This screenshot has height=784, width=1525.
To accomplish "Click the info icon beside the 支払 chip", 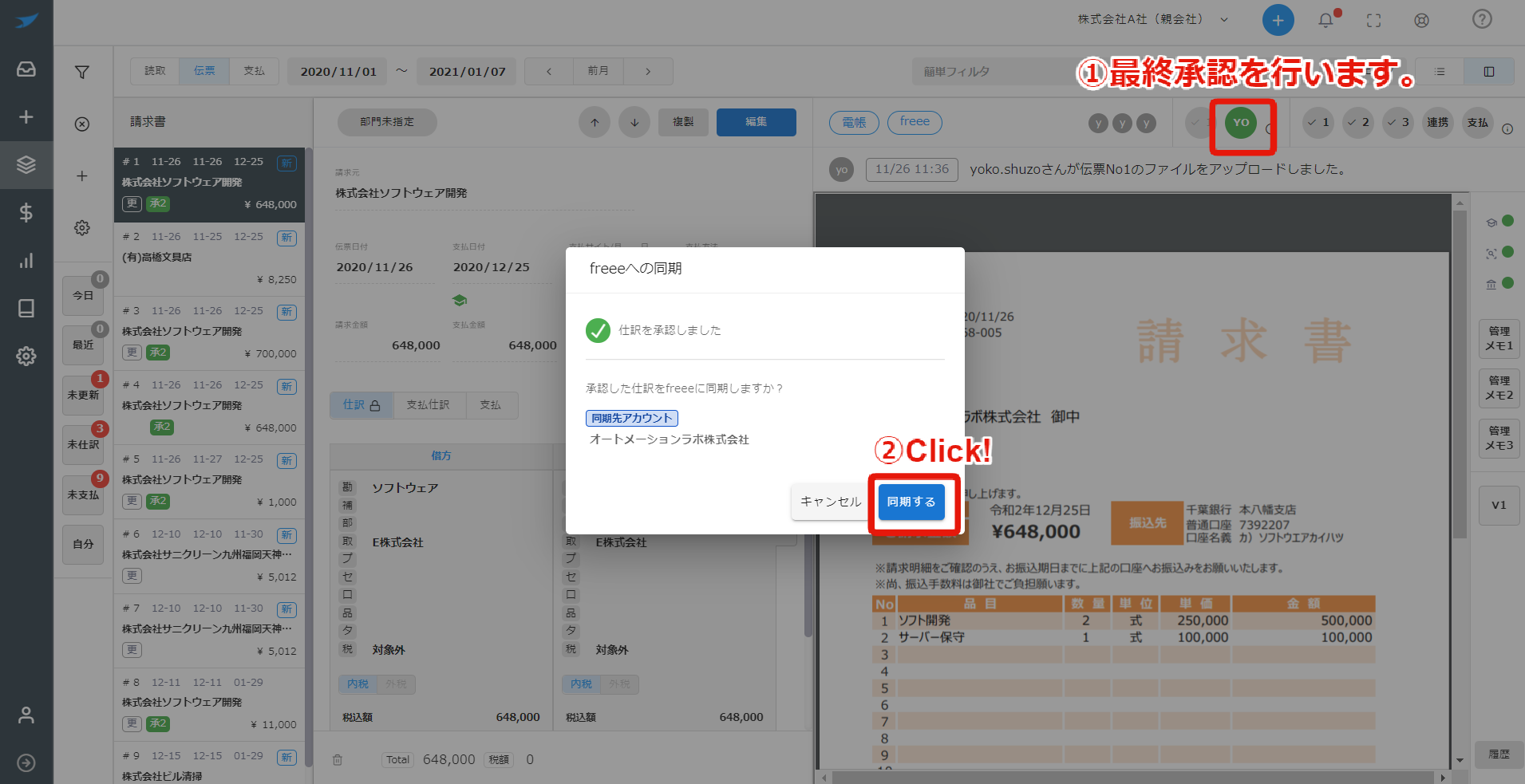I will click(x=1507, y=129).
